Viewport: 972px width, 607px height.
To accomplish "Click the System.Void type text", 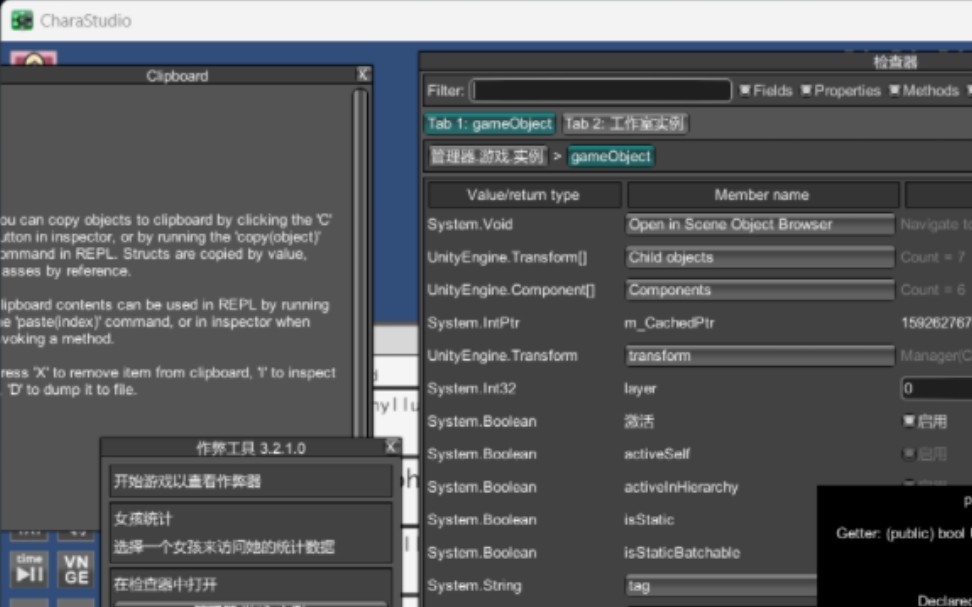I will [x=470, y=224].
